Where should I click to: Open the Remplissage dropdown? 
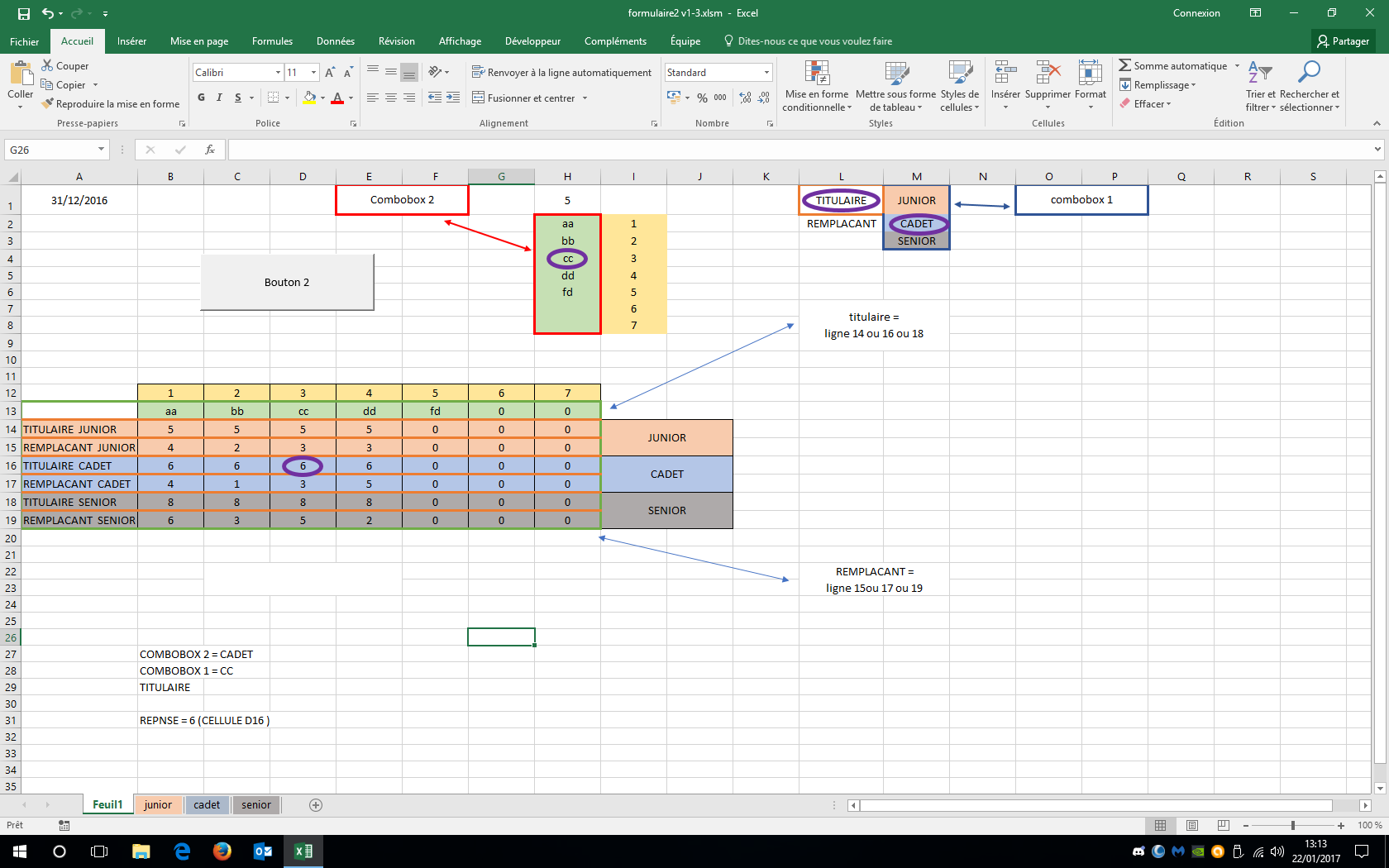pos(1157,85)
